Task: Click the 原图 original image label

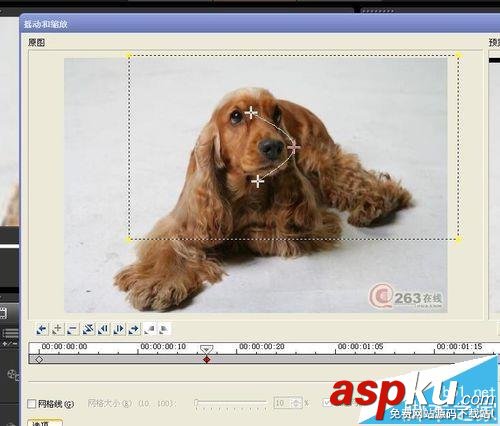Action: [36, 42]
